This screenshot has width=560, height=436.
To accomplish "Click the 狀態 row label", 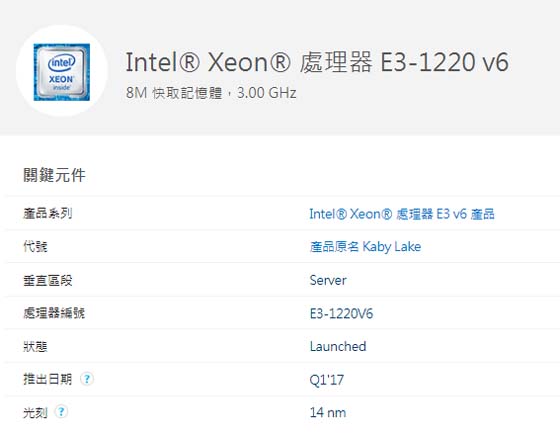I will point(35,346).
